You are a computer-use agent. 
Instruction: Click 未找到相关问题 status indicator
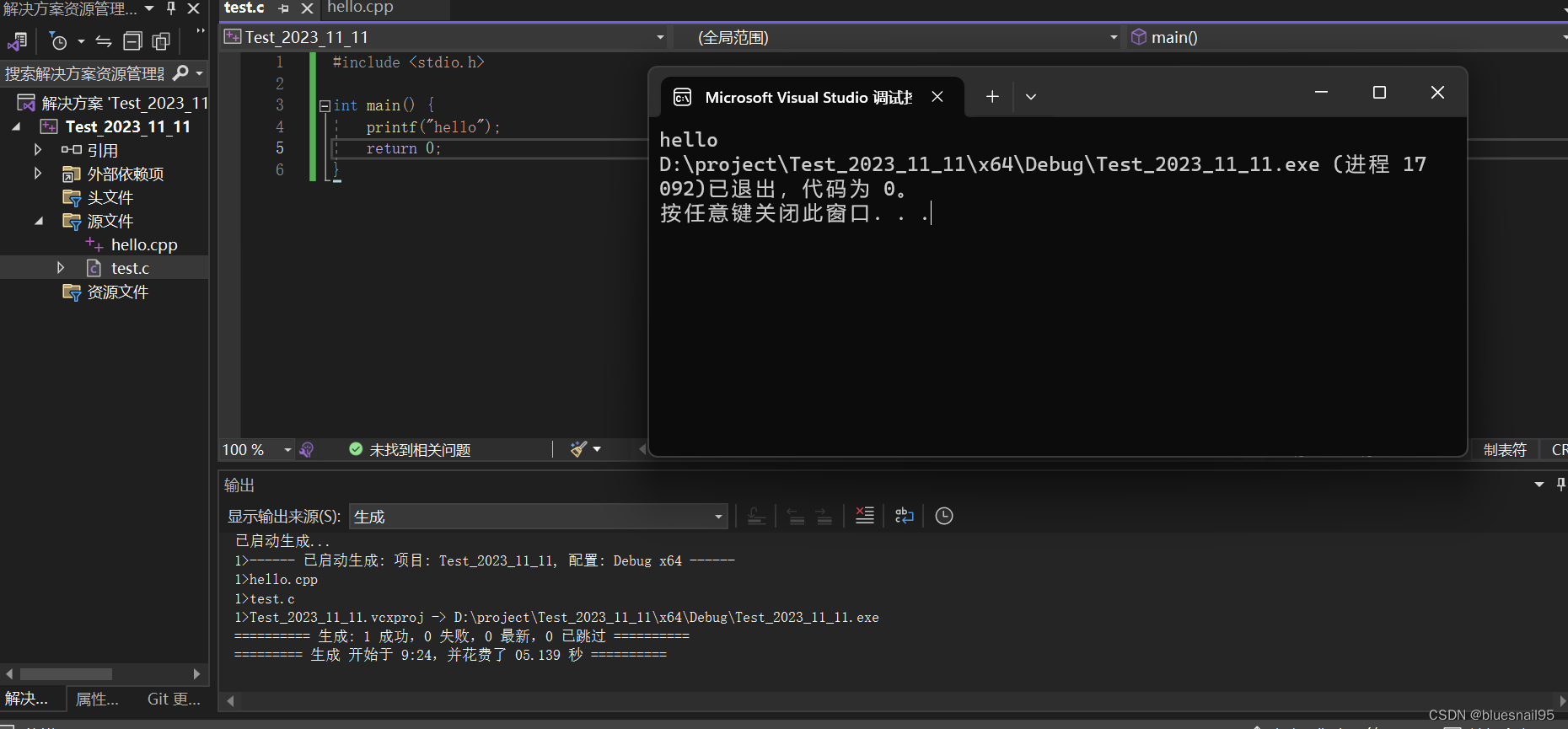coord(410,450)
